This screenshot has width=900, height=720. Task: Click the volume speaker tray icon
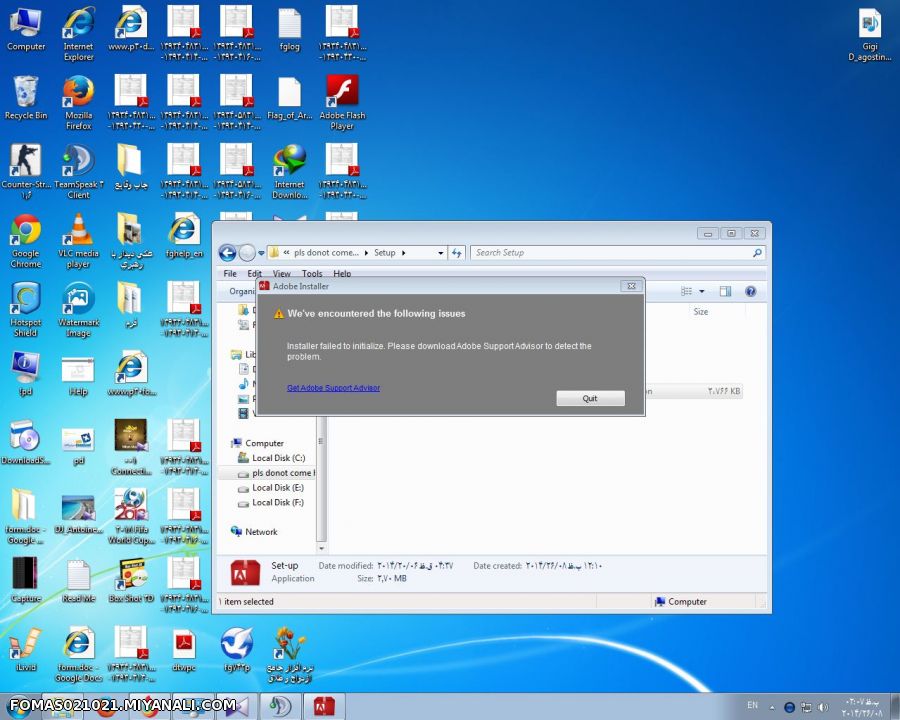823,707
